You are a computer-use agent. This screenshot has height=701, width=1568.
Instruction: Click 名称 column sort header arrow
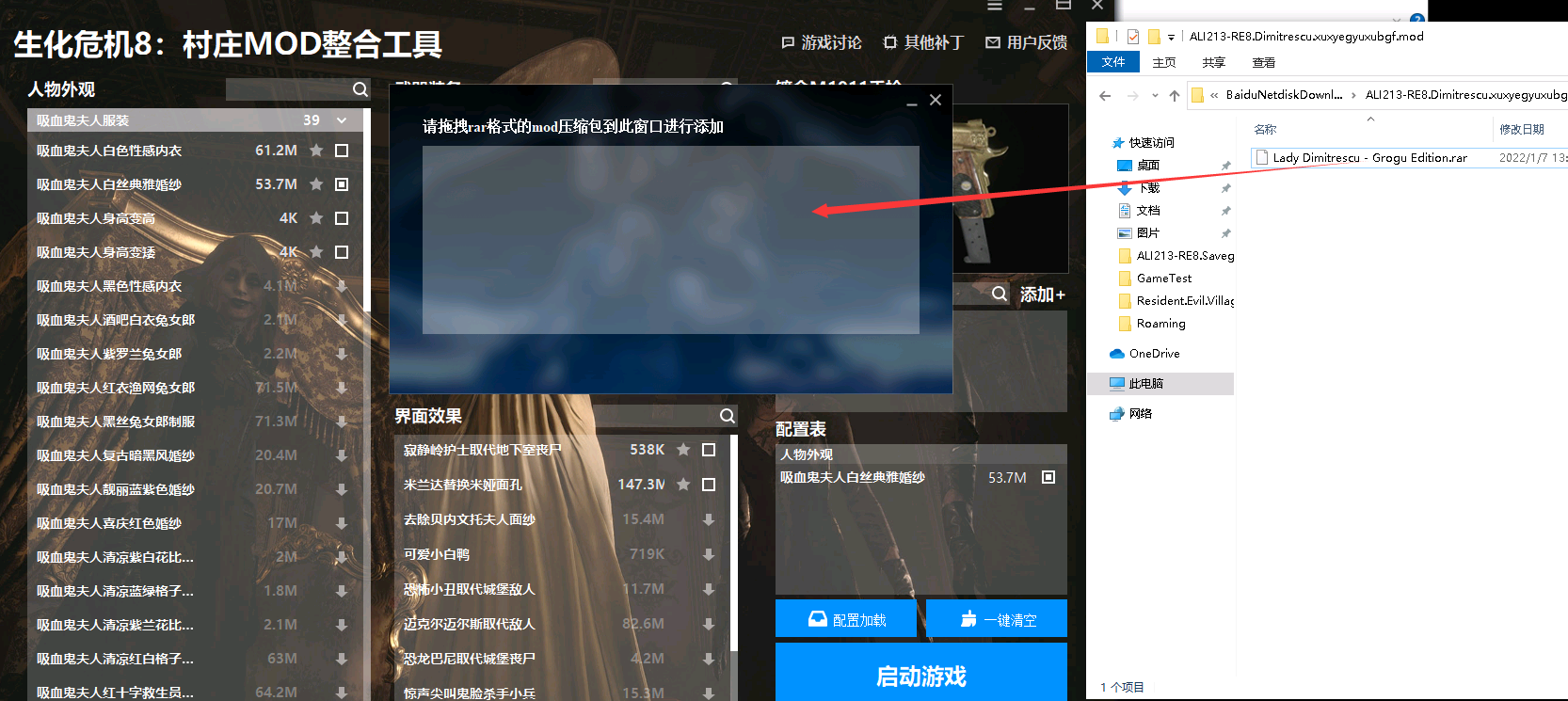(1370, 119)
